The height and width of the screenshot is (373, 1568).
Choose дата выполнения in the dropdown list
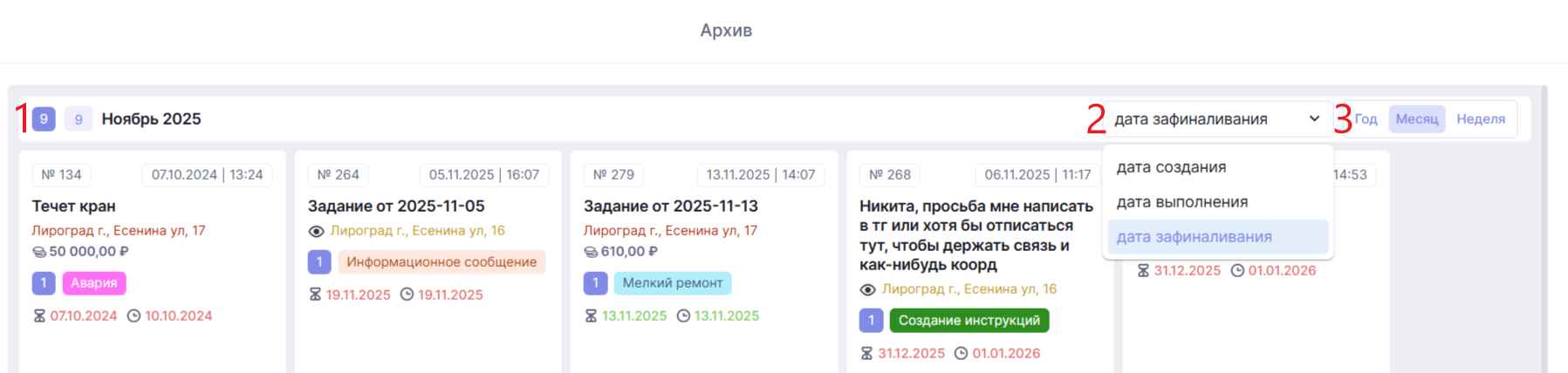tap(1181, 202)
